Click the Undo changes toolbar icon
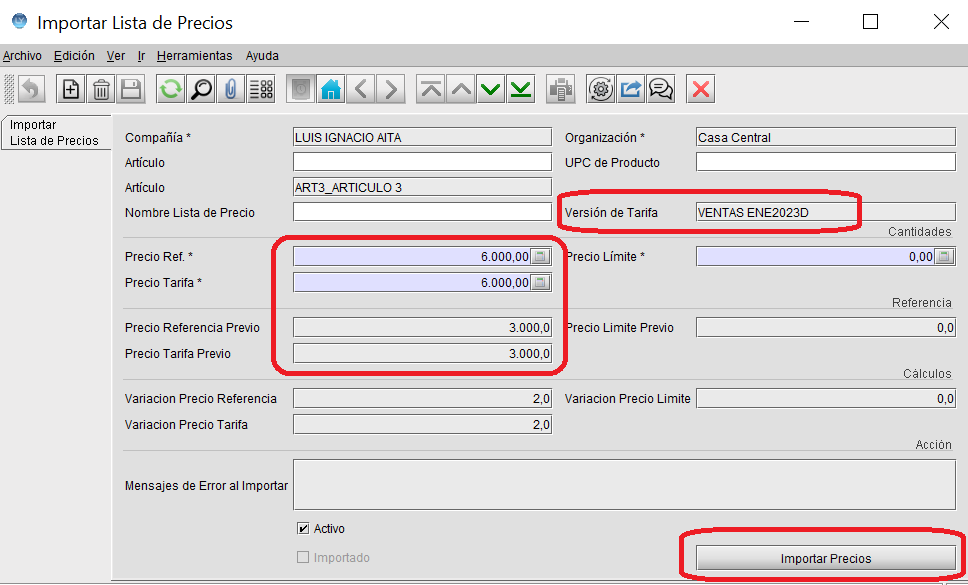Viewport: 968px width, 585px height. point(31,89)
